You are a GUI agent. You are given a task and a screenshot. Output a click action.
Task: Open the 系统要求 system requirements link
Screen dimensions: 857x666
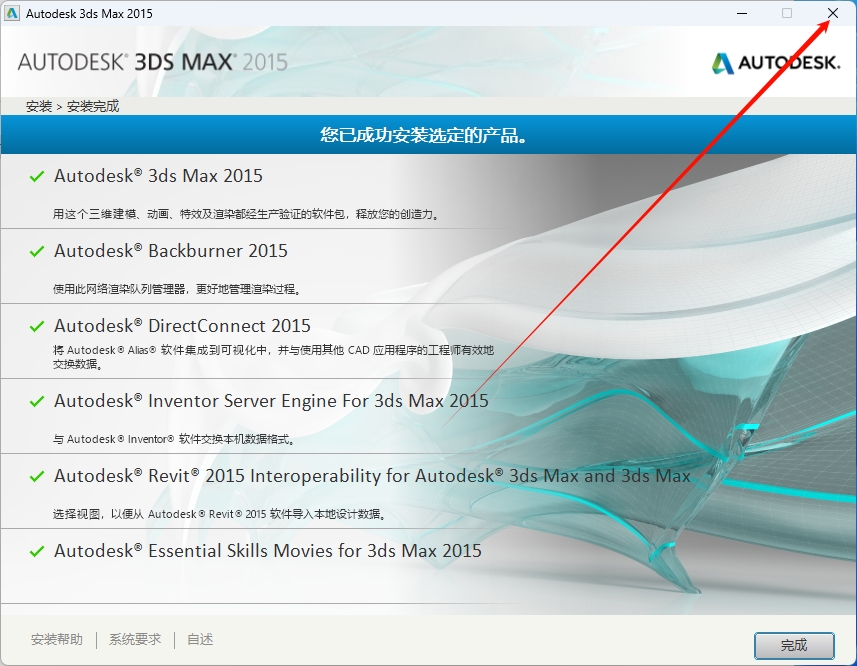134,639
